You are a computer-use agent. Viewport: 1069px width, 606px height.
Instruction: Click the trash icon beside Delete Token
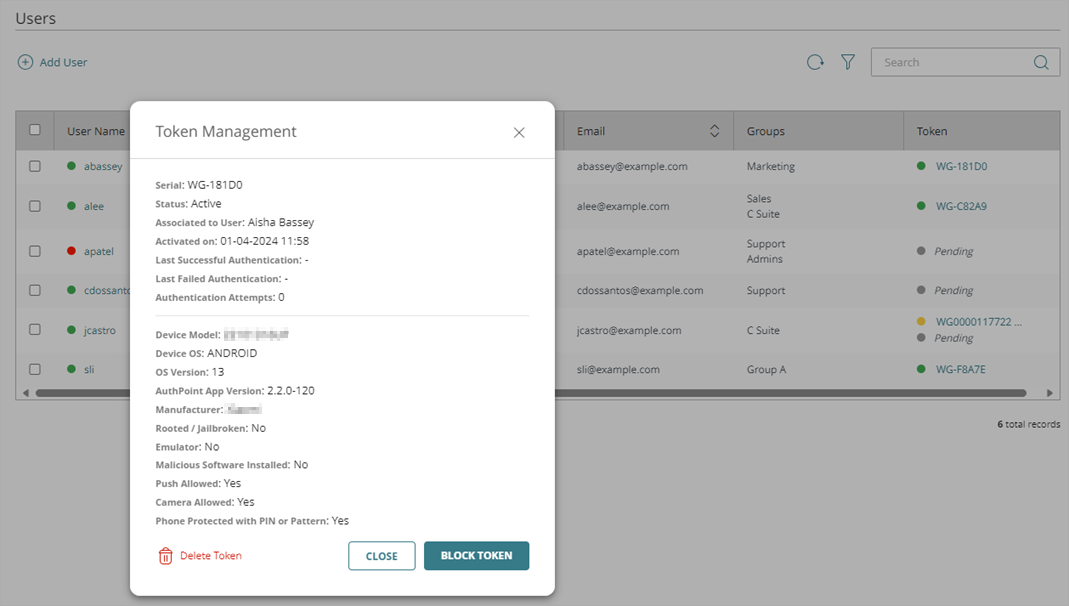coord(165,555)
